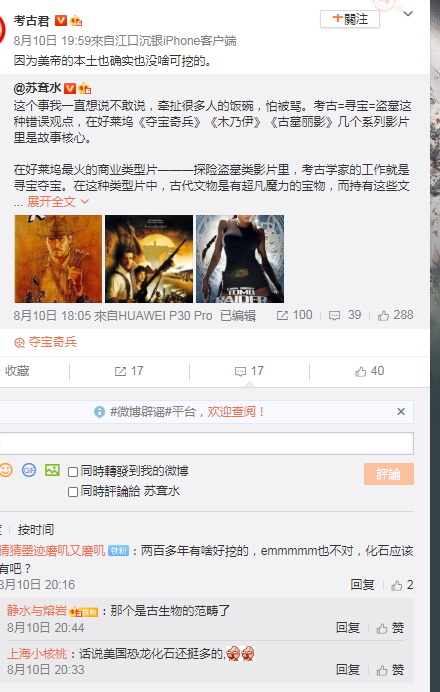Viewport: 440px width, 692px height.
Task: Submit comment with 評論 button
Action: [x=389, y=474]
